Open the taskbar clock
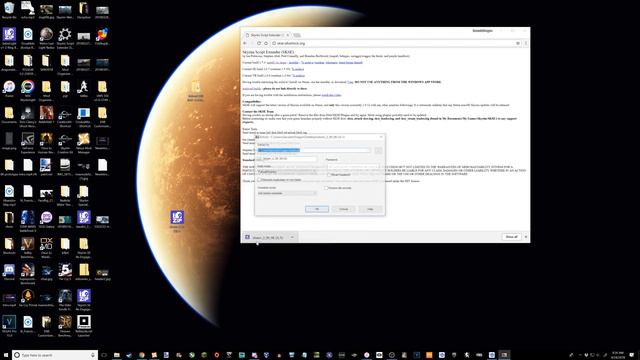Viewport: 640px width, 360px height. (618, 355)
